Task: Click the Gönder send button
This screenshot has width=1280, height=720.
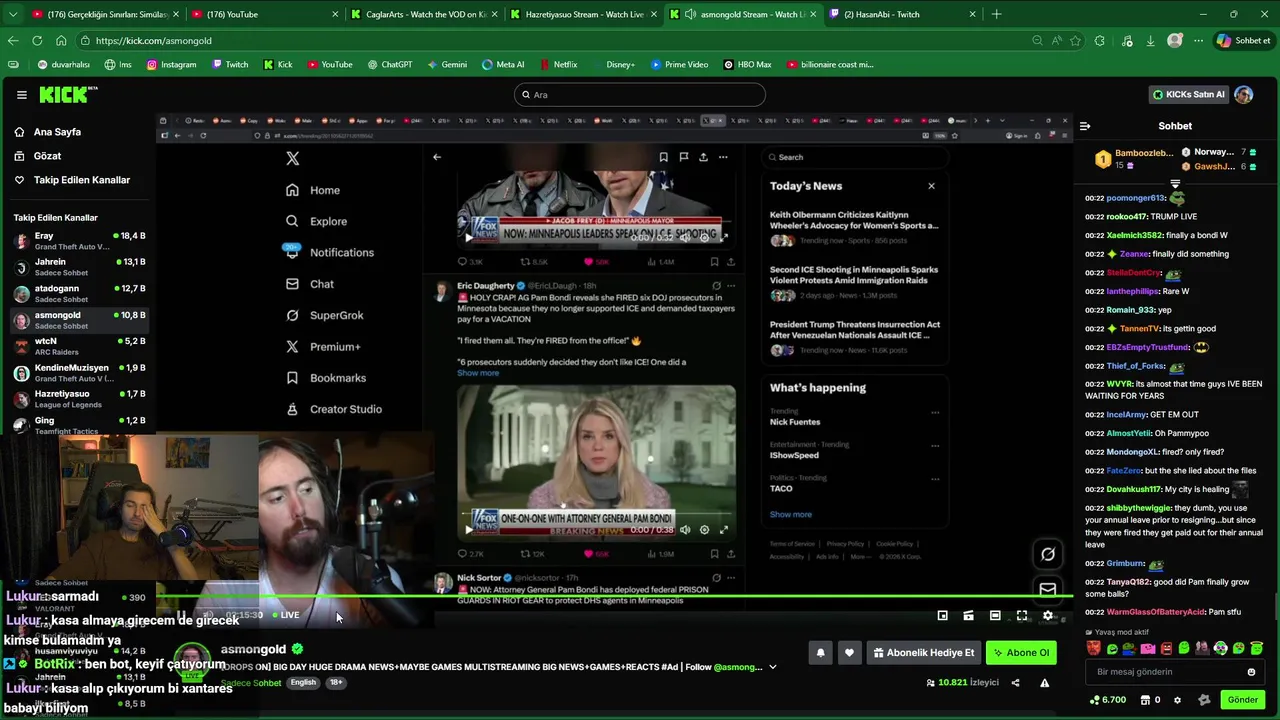Action: point(1242,700)
